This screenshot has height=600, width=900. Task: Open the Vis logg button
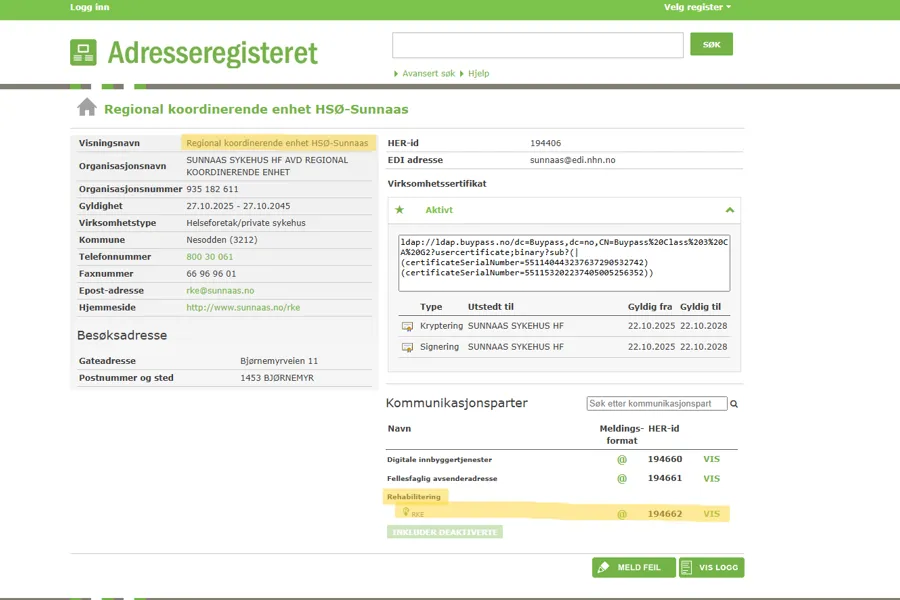711,568
